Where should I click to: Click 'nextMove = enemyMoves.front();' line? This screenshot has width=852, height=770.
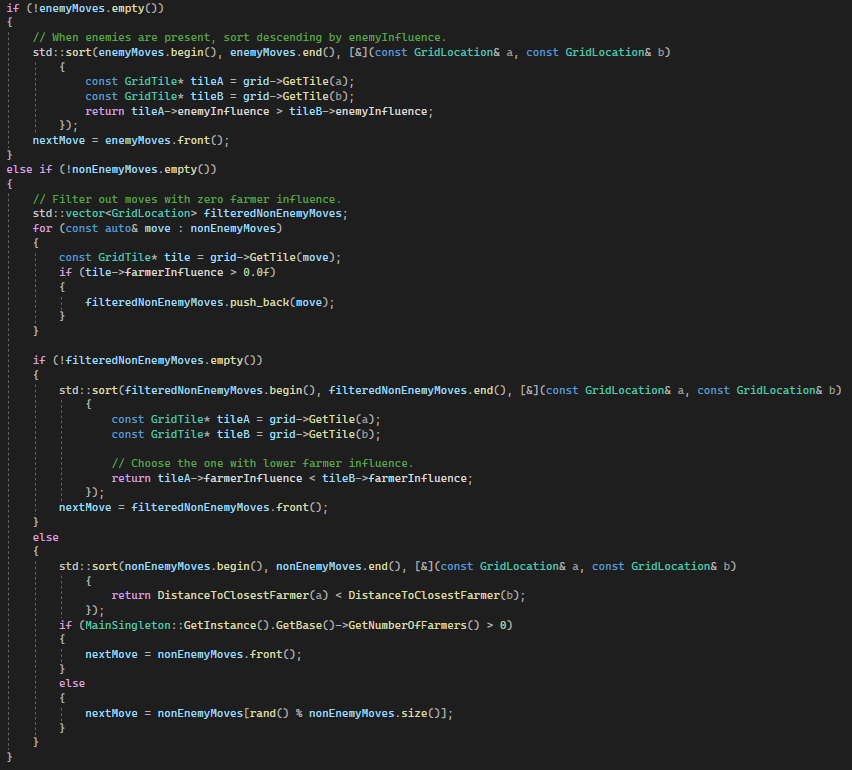click(131, 140)
